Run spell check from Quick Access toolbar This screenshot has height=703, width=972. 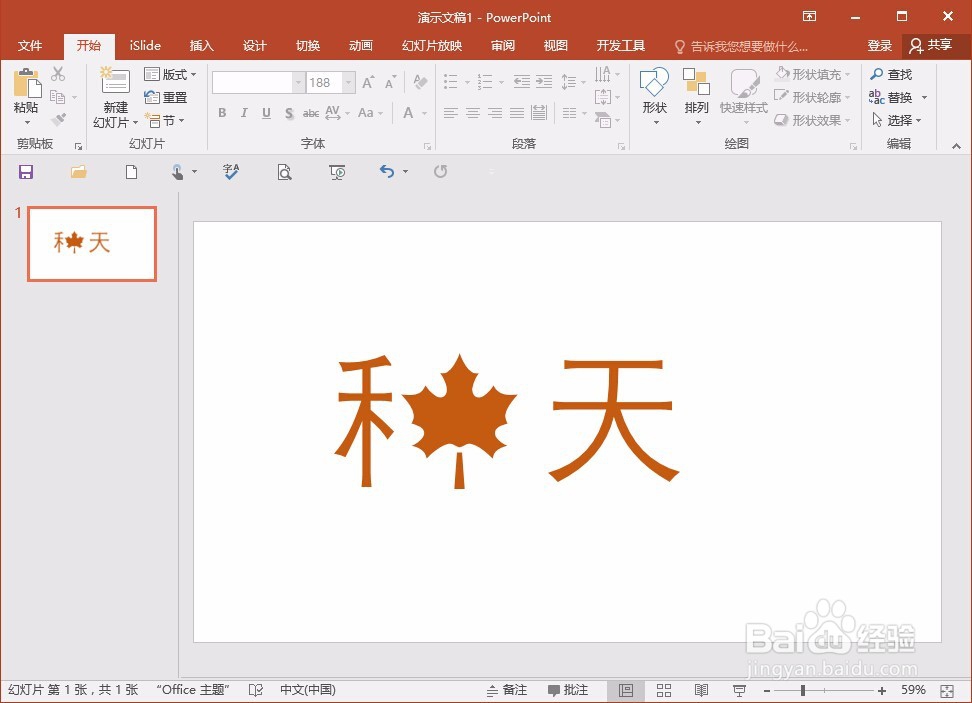232,171
